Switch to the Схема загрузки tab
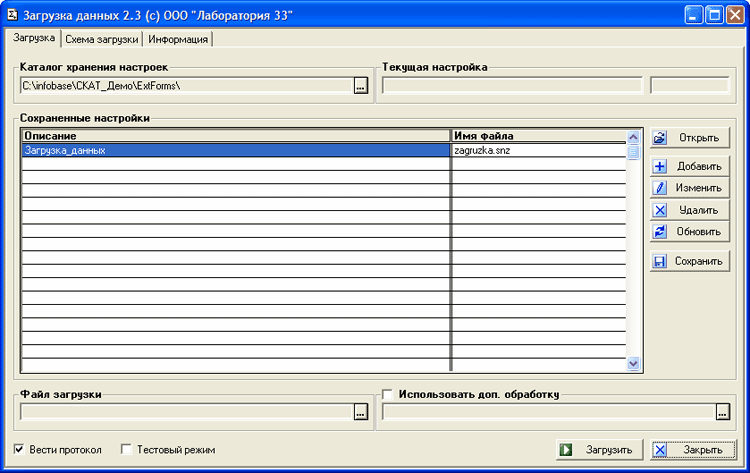This screenshot has height=473, width=750. point(102,39)
